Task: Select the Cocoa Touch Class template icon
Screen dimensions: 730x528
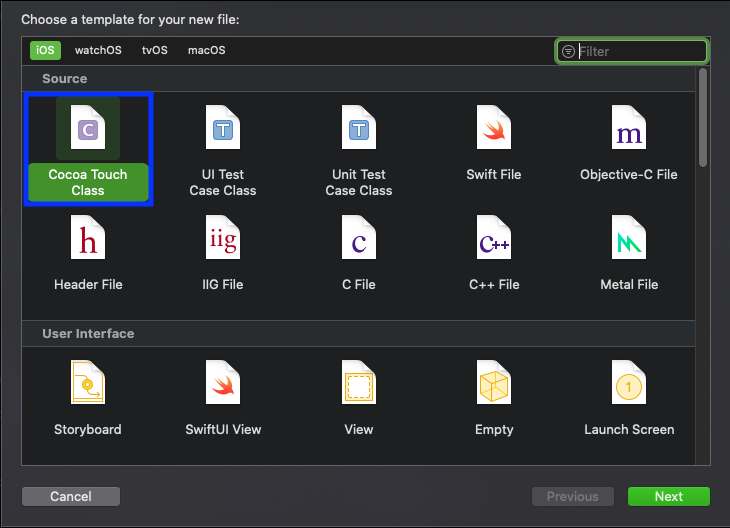Action: click(x=88, y=128)
